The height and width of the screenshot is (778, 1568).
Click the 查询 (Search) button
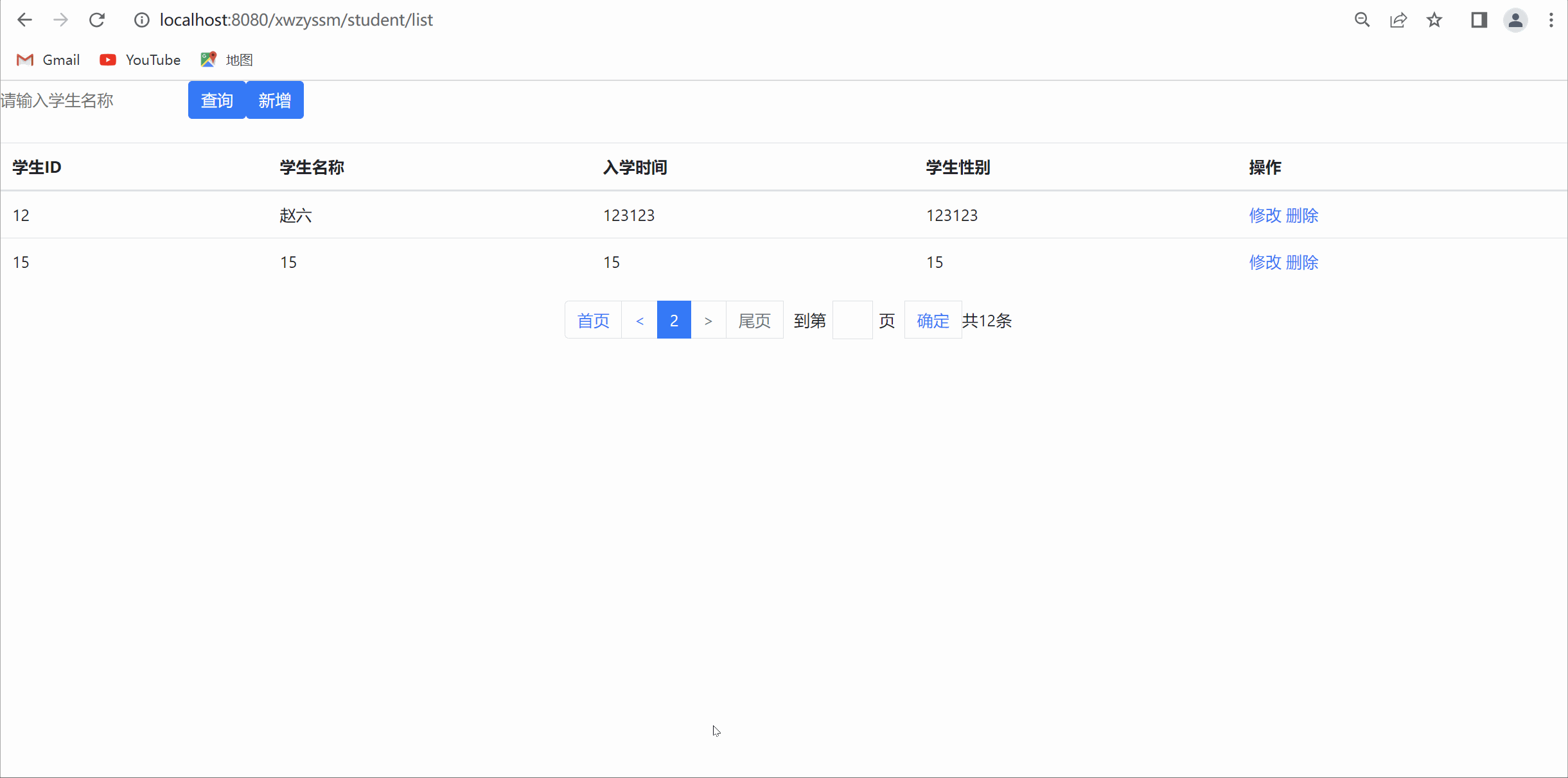[x=217, y=100]
